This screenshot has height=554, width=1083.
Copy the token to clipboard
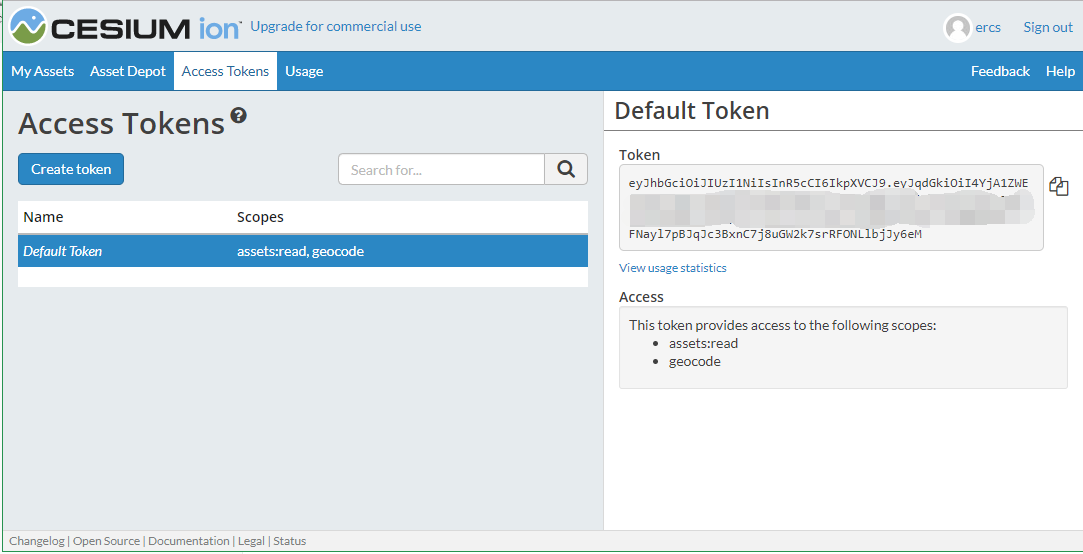pos(1059,186)
